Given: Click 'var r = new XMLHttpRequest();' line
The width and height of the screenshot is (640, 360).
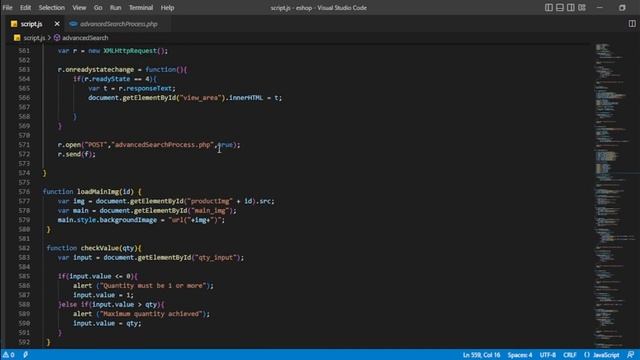Looking at the screenshot, I should (113, 51).
